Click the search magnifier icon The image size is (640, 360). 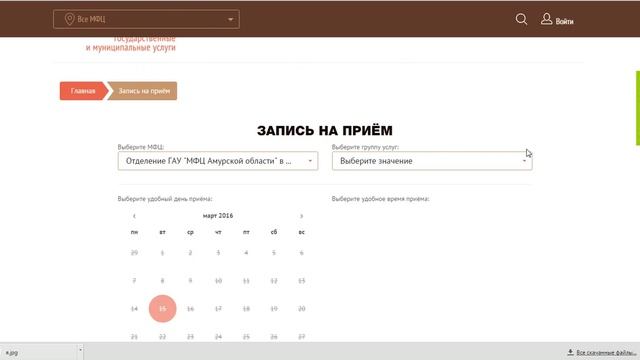tap(521, 19)
